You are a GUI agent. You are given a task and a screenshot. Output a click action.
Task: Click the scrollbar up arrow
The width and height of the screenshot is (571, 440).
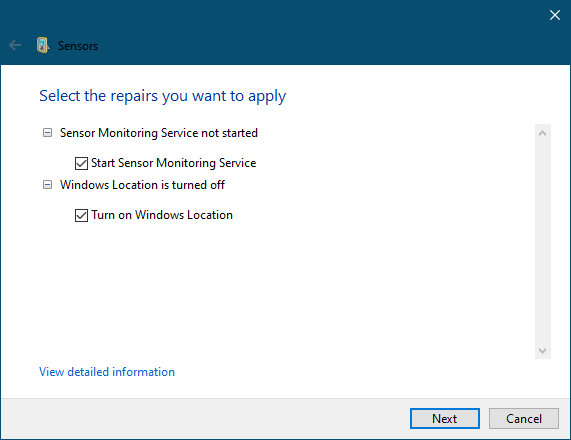coord(542,133)
